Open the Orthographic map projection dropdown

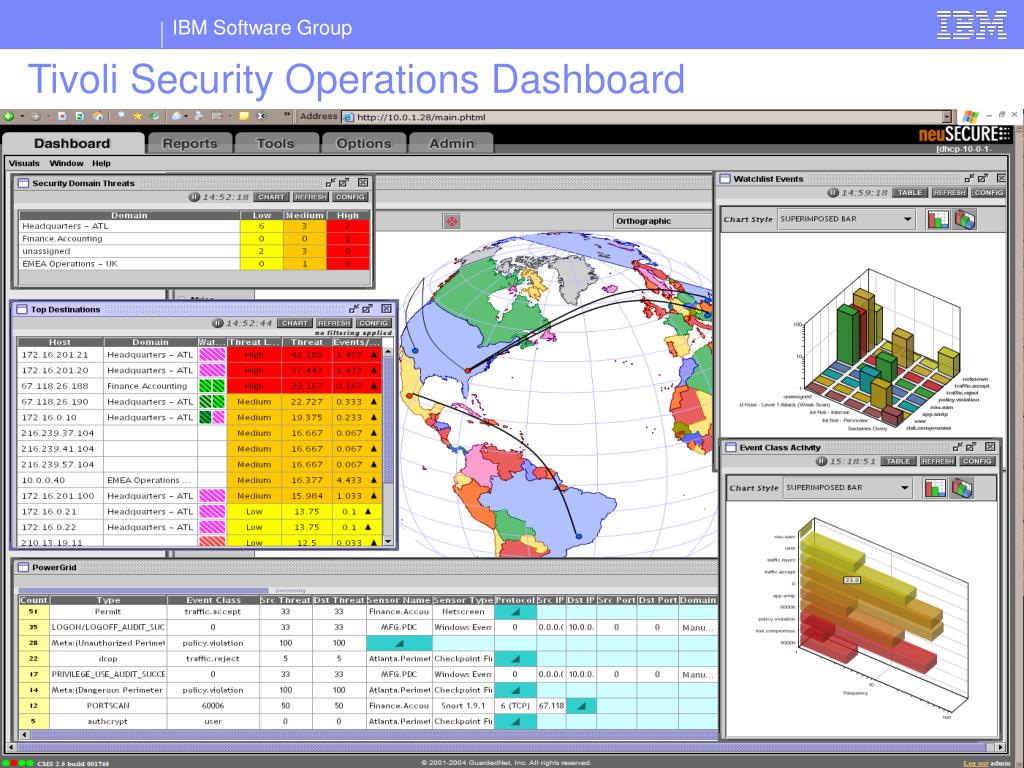click(662, 221)
